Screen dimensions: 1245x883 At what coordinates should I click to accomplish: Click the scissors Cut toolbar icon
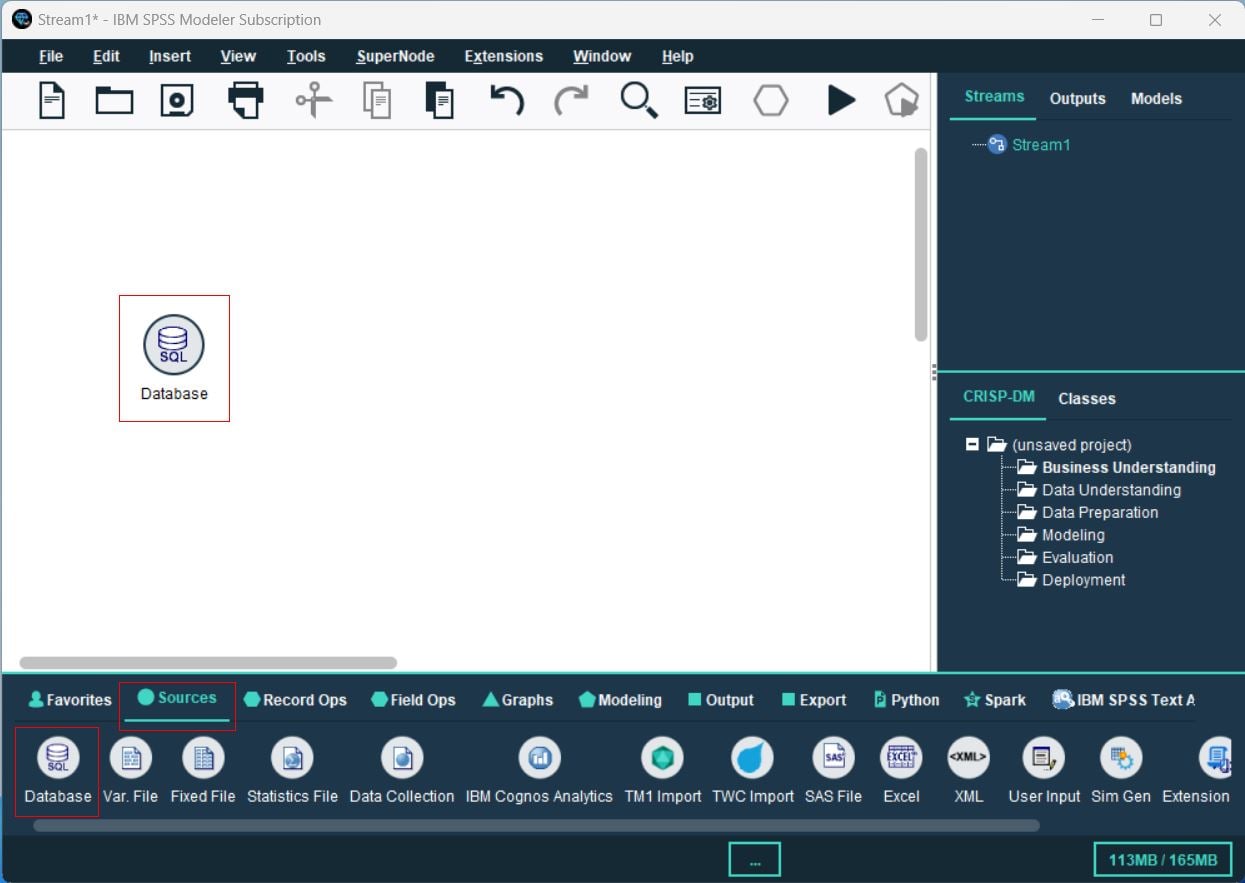tap(313, 100)
